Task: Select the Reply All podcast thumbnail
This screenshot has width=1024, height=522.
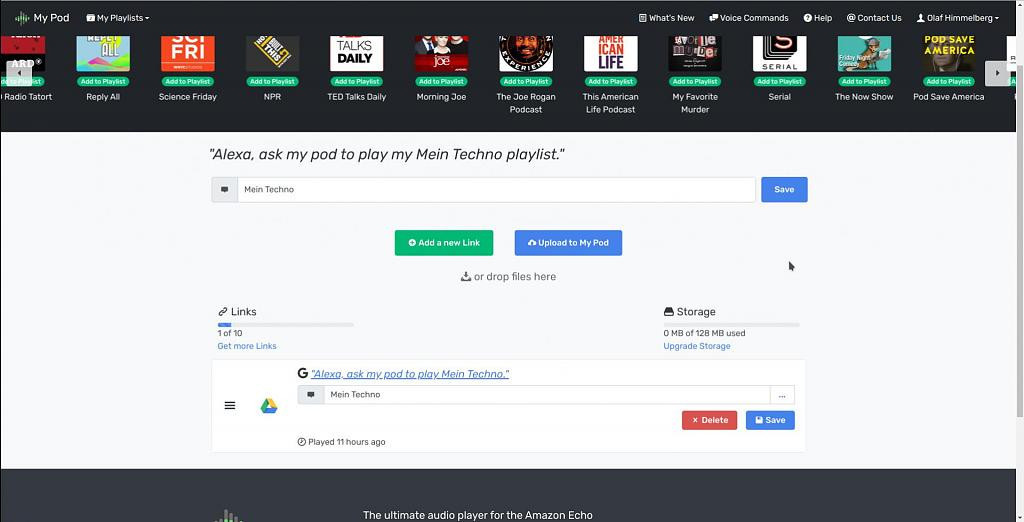Action: click(103, 54)
